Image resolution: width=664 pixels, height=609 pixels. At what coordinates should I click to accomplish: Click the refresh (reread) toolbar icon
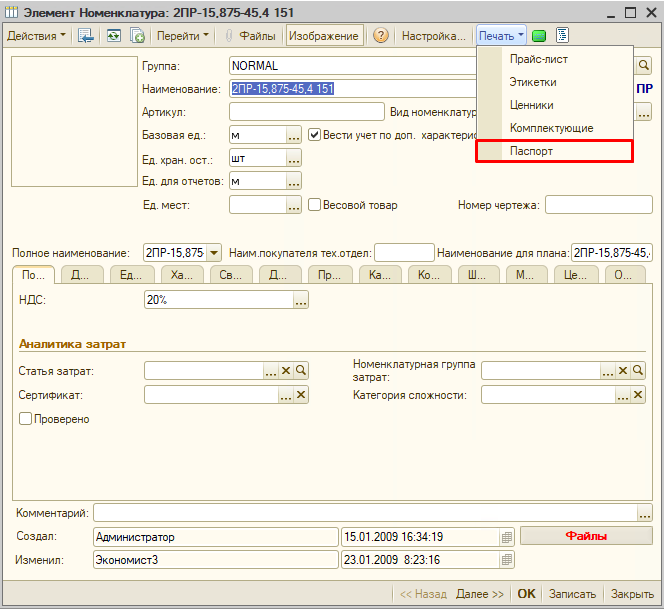[x=113, y=36]
